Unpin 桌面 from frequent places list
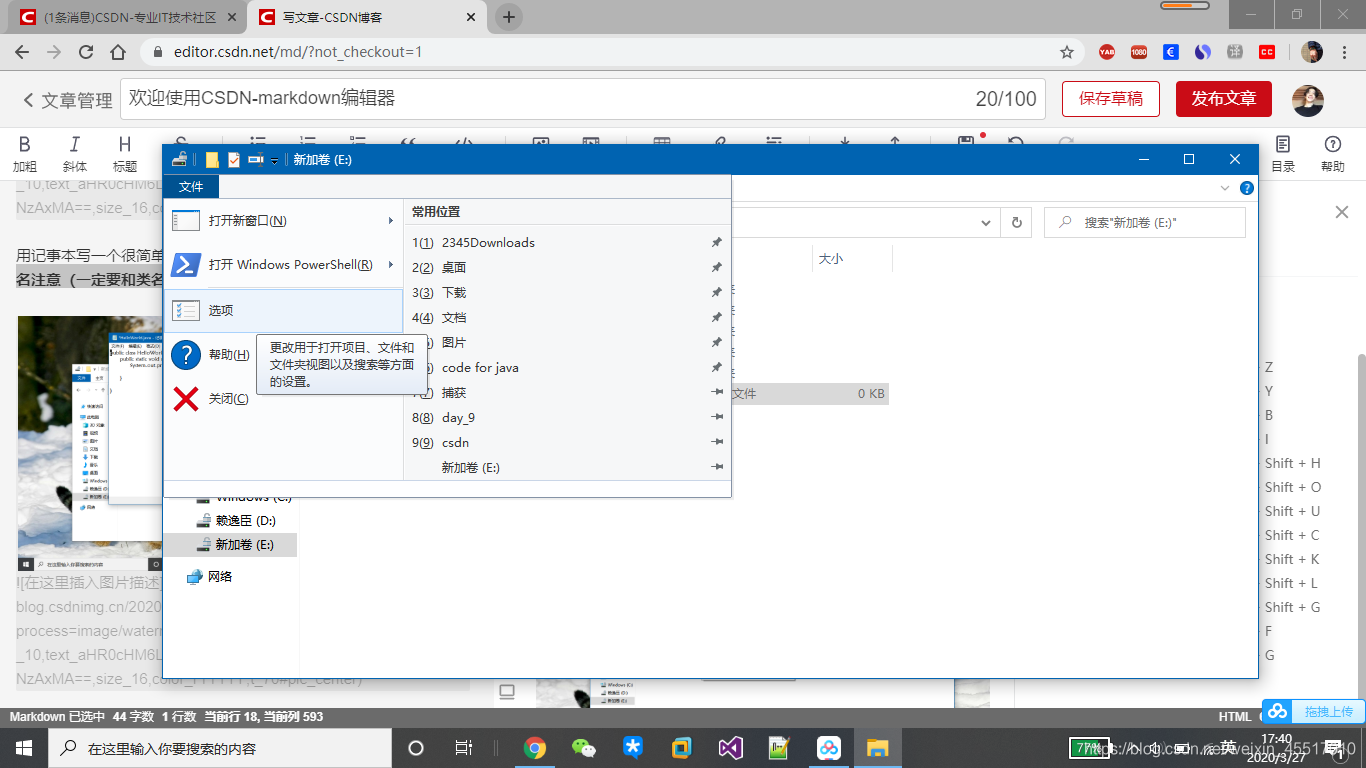The image size is (1366, 768). point(716,267)
